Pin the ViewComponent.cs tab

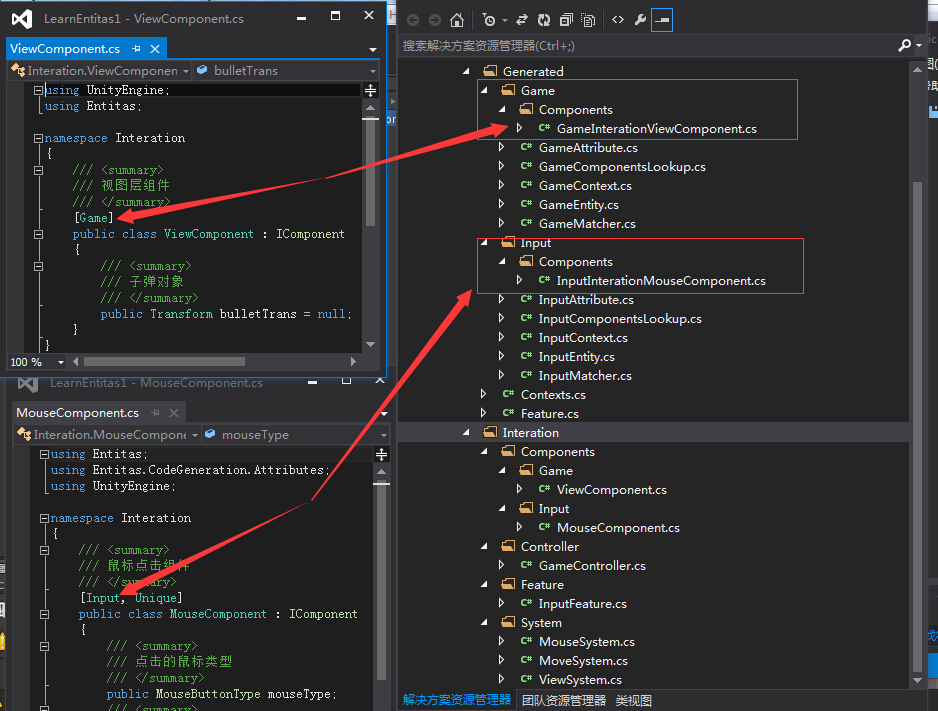pyautogui.click(x=136, y=48)
